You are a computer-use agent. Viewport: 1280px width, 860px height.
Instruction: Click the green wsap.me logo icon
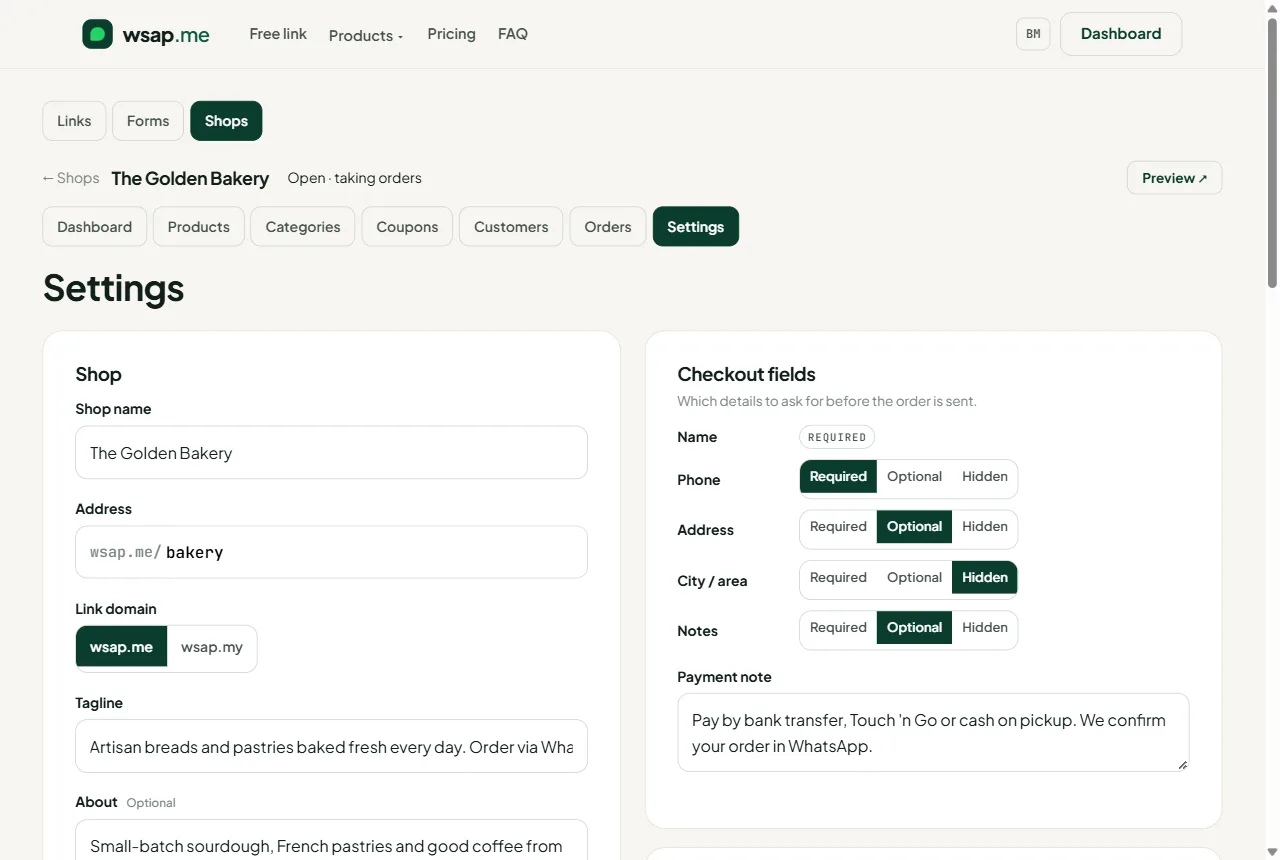(97, 34)
